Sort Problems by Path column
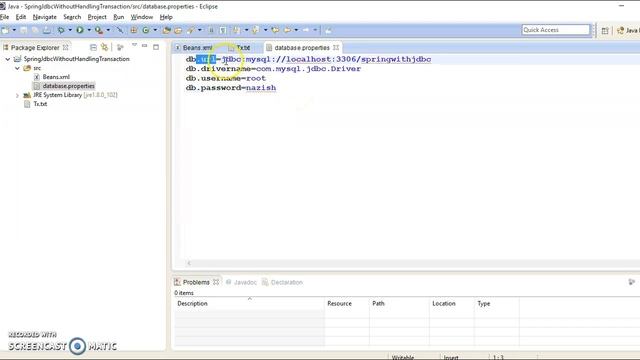 coord(399,304)
